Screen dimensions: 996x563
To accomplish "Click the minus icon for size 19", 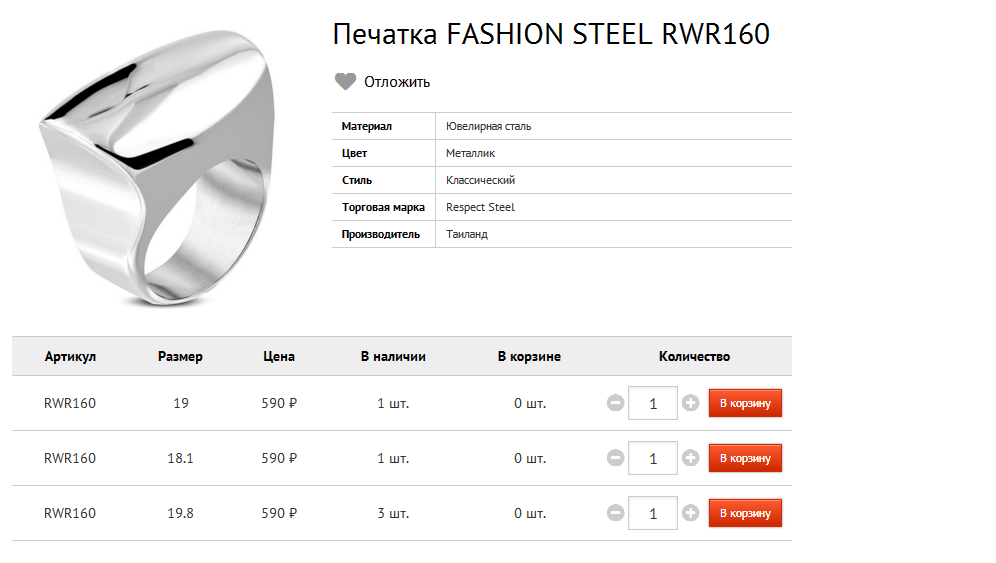I will (x=616, y=403).
